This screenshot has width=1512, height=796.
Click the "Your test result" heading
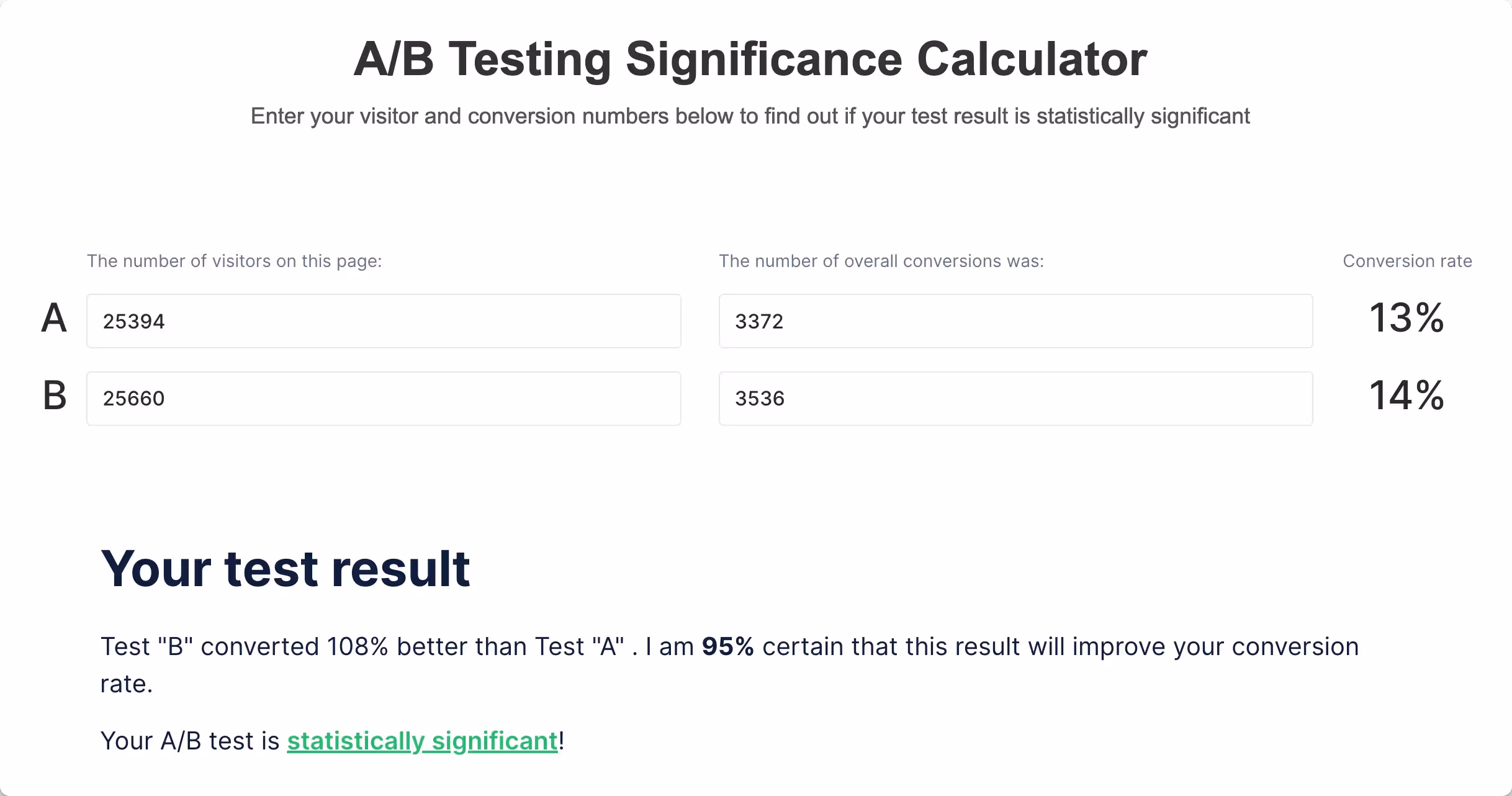(x=285, y=569)
